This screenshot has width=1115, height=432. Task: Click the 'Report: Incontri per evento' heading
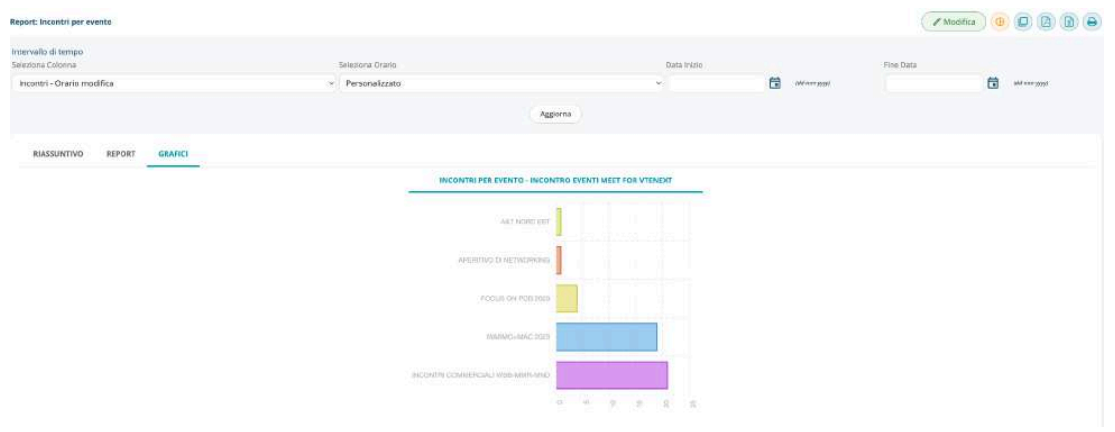tap(60, 22)
